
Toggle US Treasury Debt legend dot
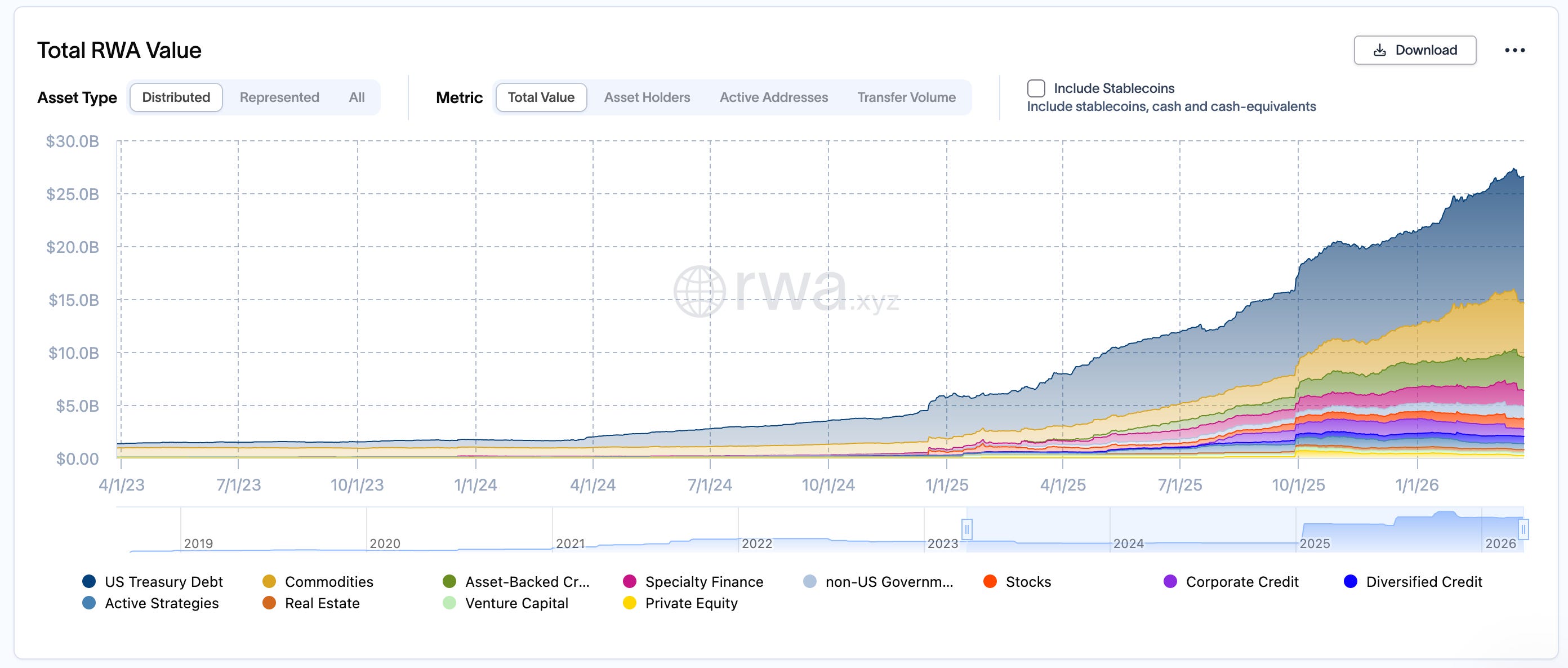click(x=89, y=581)
